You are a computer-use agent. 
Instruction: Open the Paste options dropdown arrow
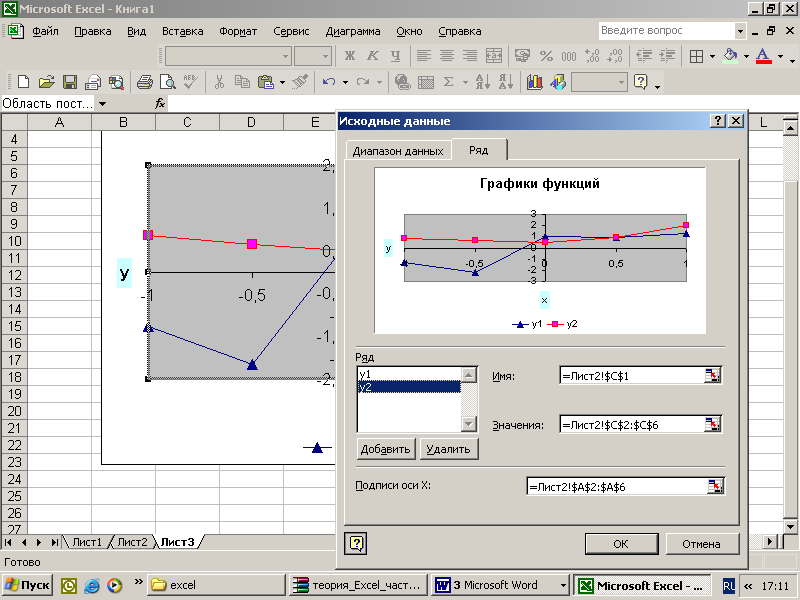point(282,82)
